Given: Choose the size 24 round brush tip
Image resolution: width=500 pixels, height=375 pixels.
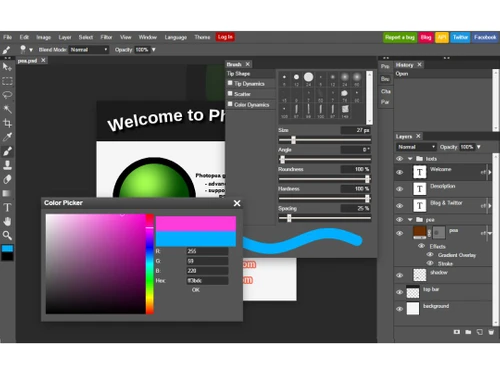Looking at the screenshot, I should point(308,77).
